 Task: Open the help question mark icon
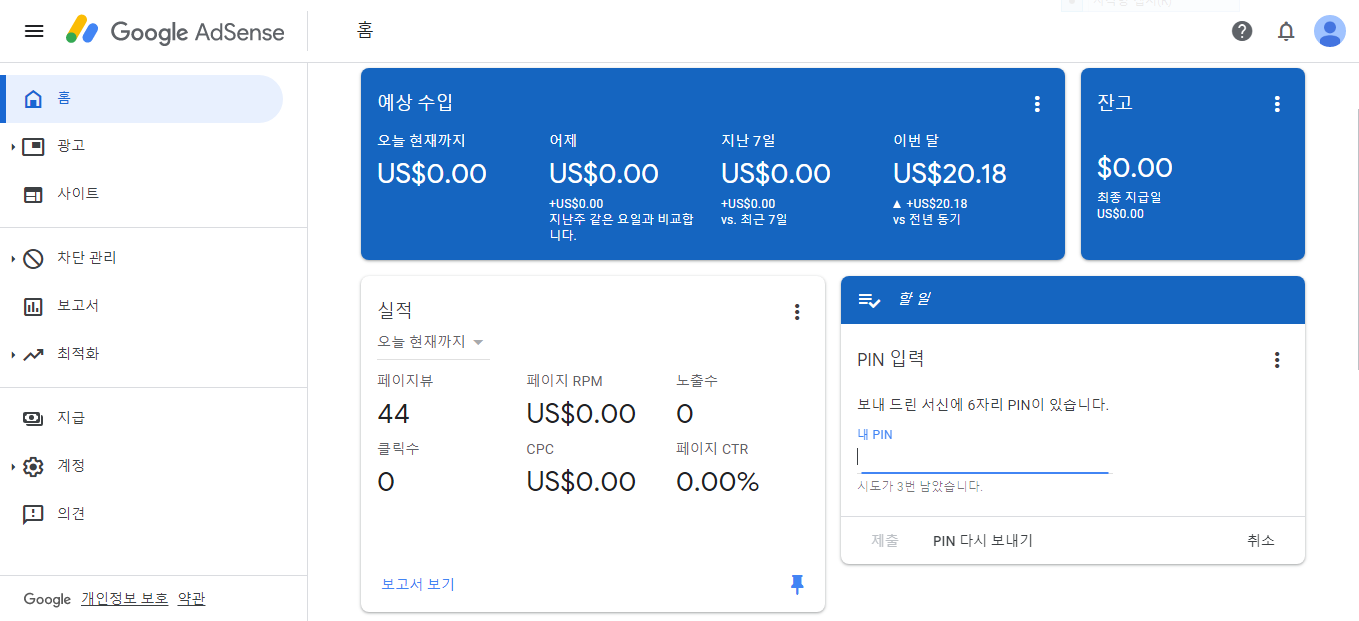(1242, 31)
